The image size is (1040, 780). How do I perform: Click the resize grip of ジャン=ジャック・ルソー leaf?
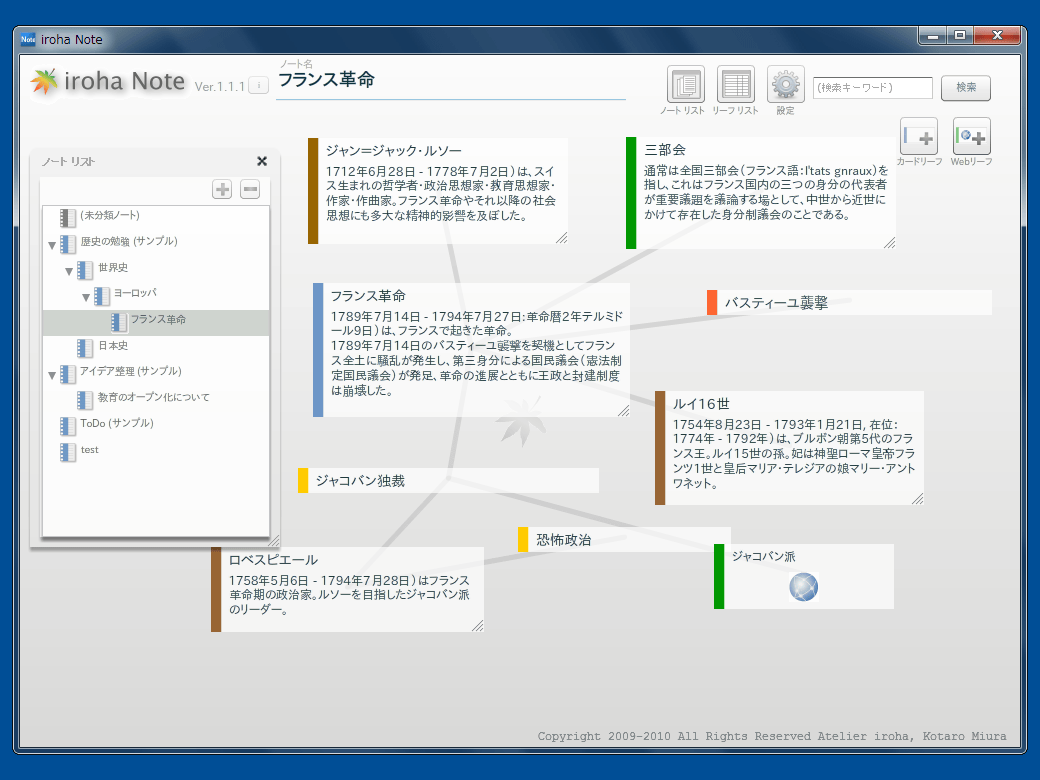(562, 238)
